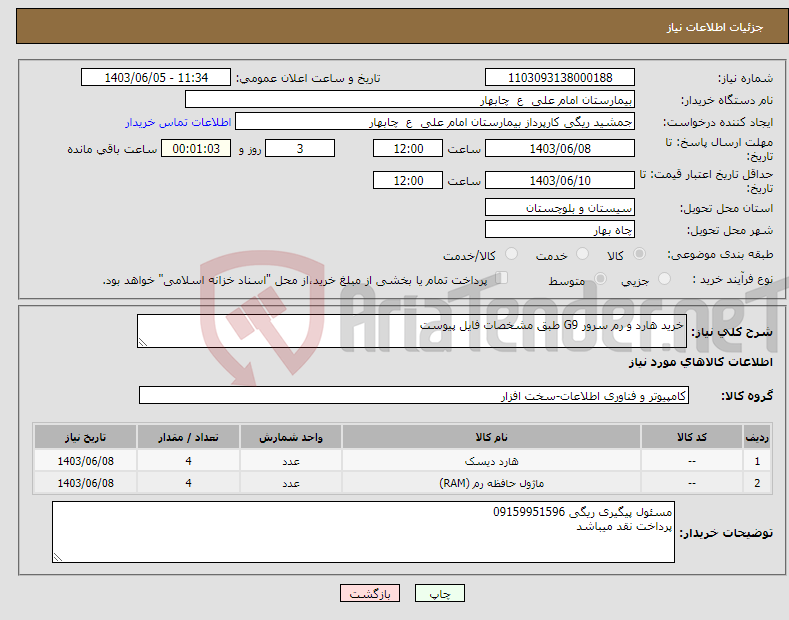Image resolution: width=789 pixels, height=620 pixels.
Task: Select the کالا/خدمت radio button
Action: point(511,254)
